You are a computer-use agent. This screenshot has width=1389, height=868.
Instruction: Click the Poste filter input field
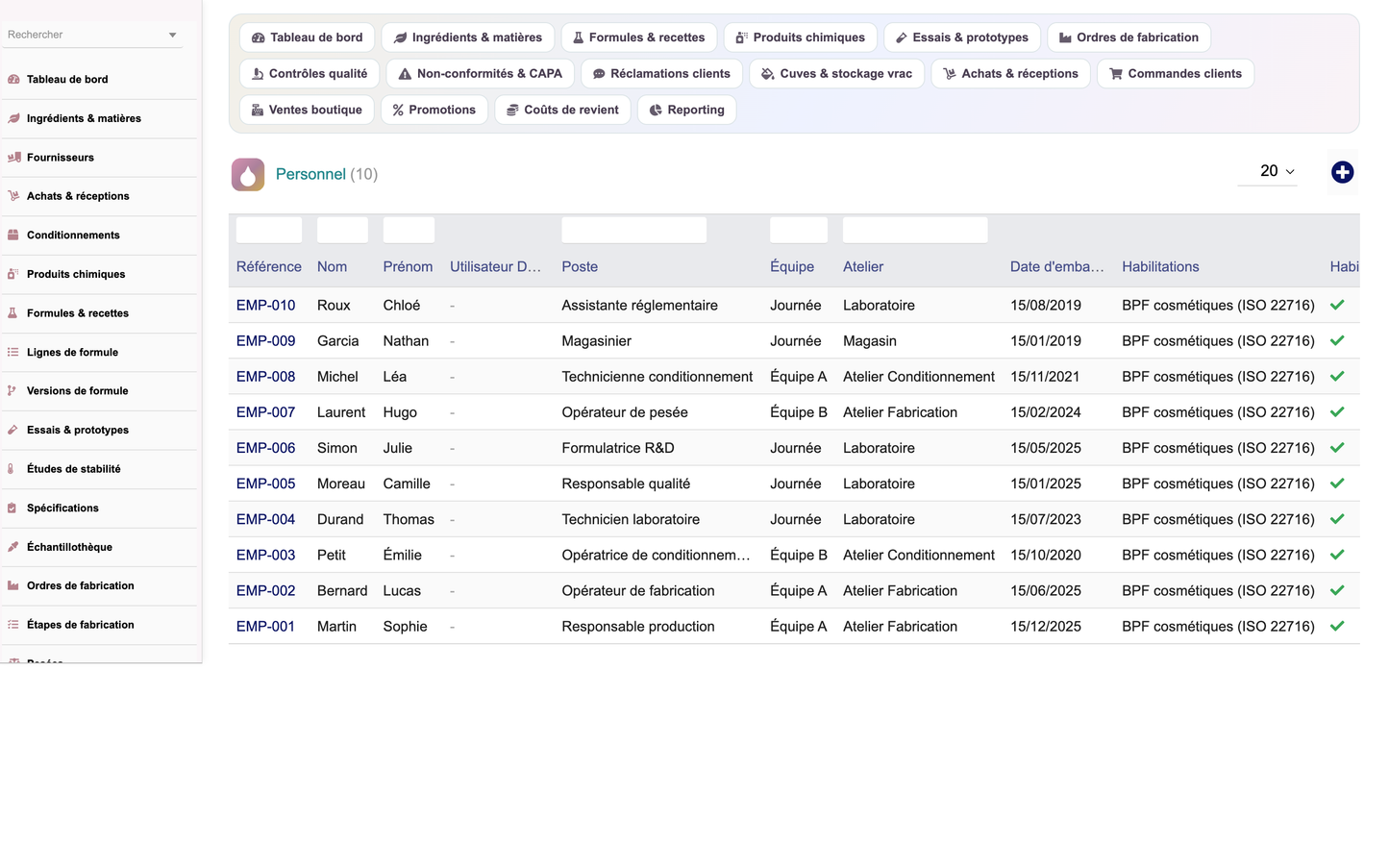pyautogui.click(x=634, y=230)
